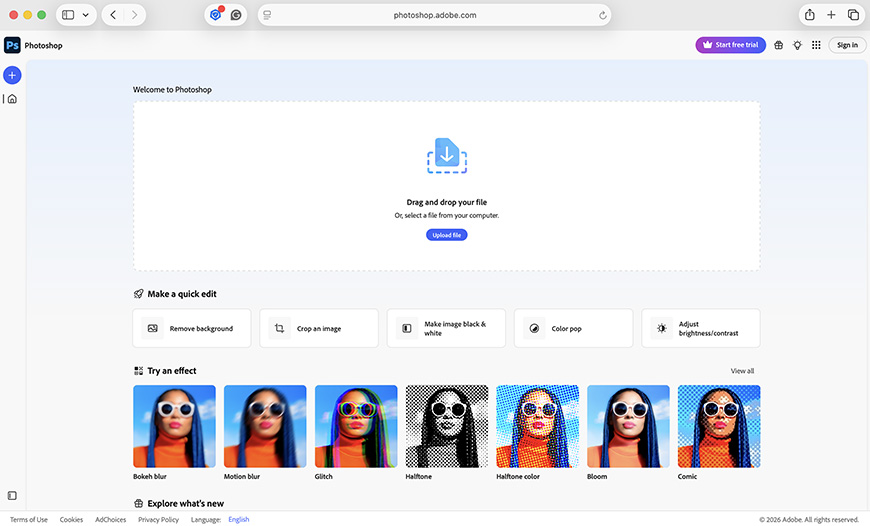Click the Remove background icon
Screen dimensions: 870x526
point(153,328)
